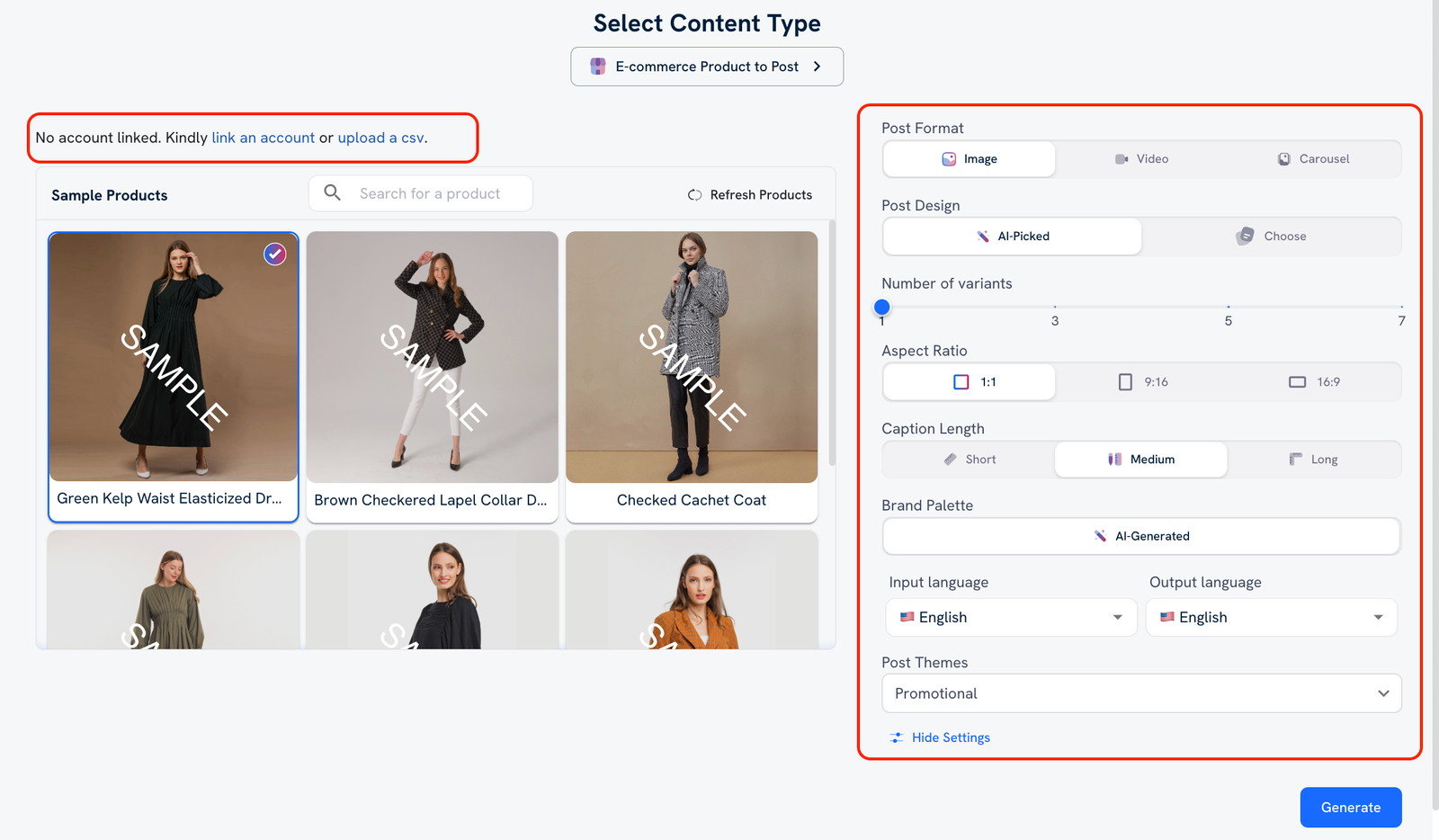This screenshot has height=840, width=1439.
Task: Click the AI-Picked wand option
Action: pyautogui.click(x=1011, y=236)
